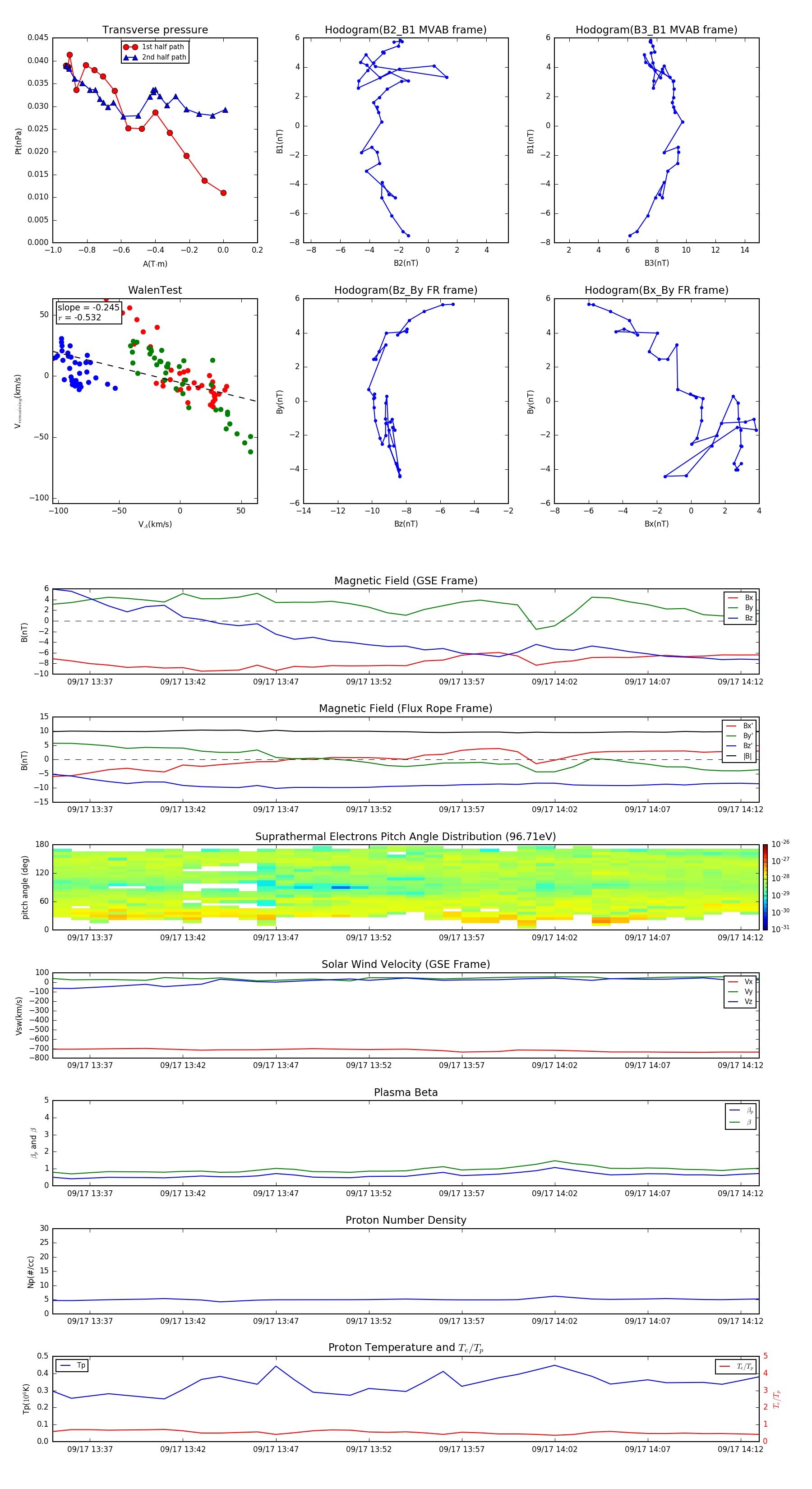Select "2nd half path" legend entry

[x=155, y=57]
